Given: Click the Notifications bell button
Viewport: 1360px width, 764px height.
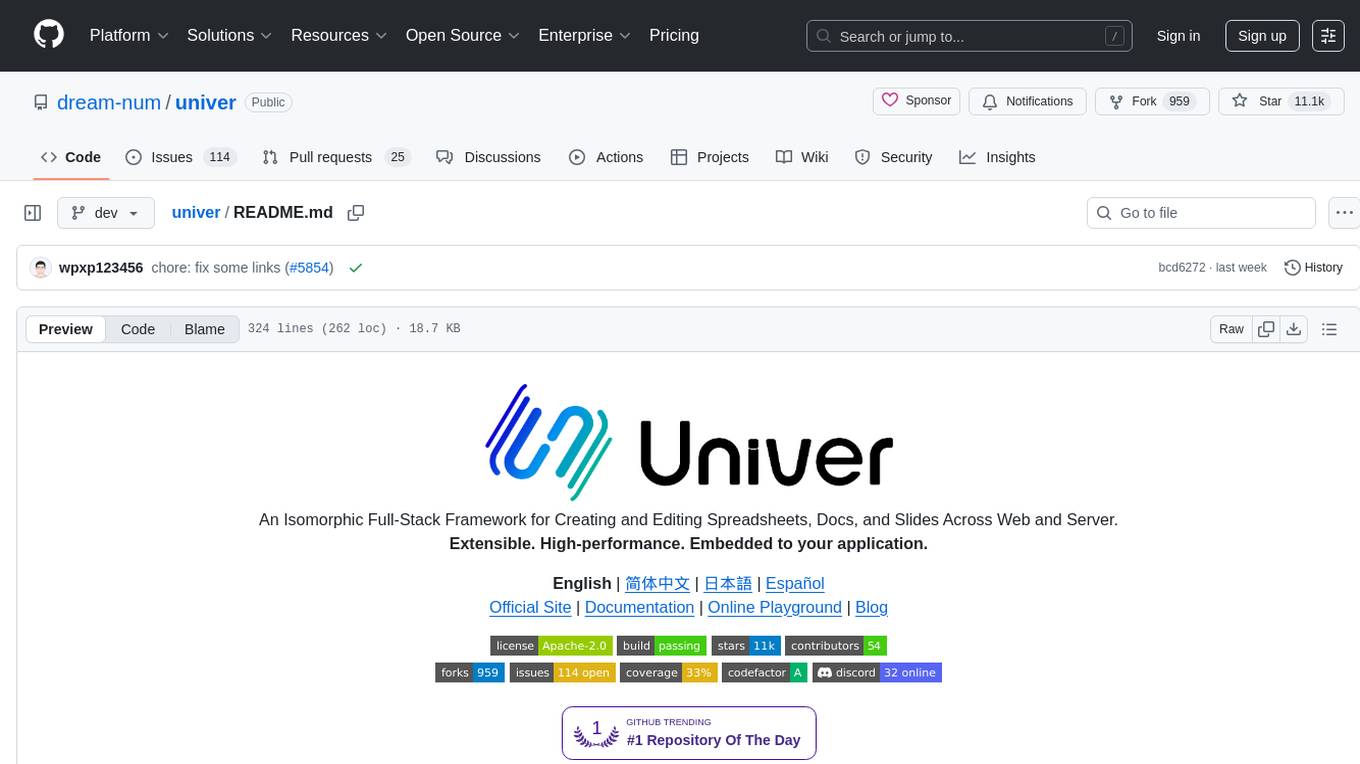Looking at the screenshot, I should (1028, 101).
